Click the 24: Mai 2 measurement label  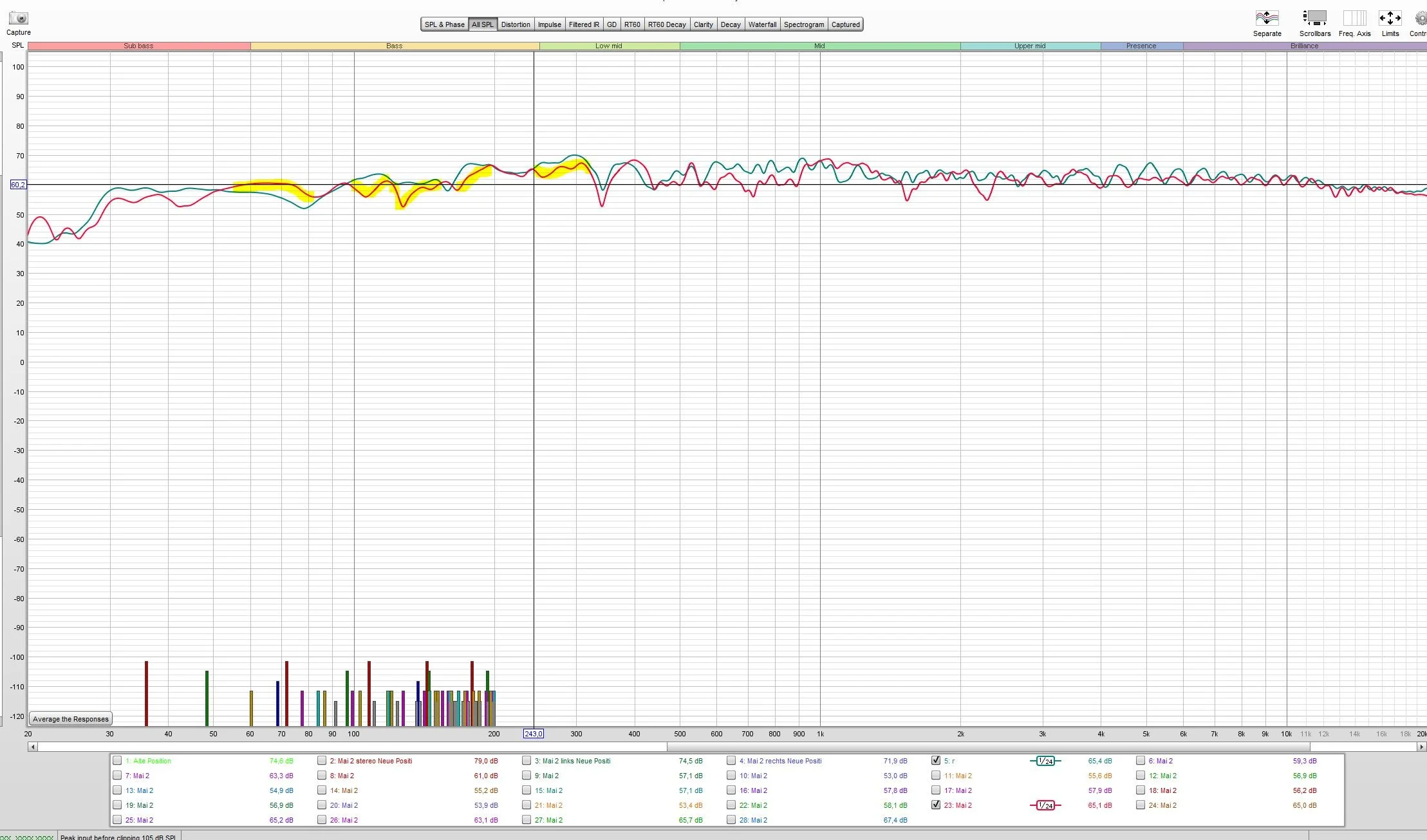1162,805
